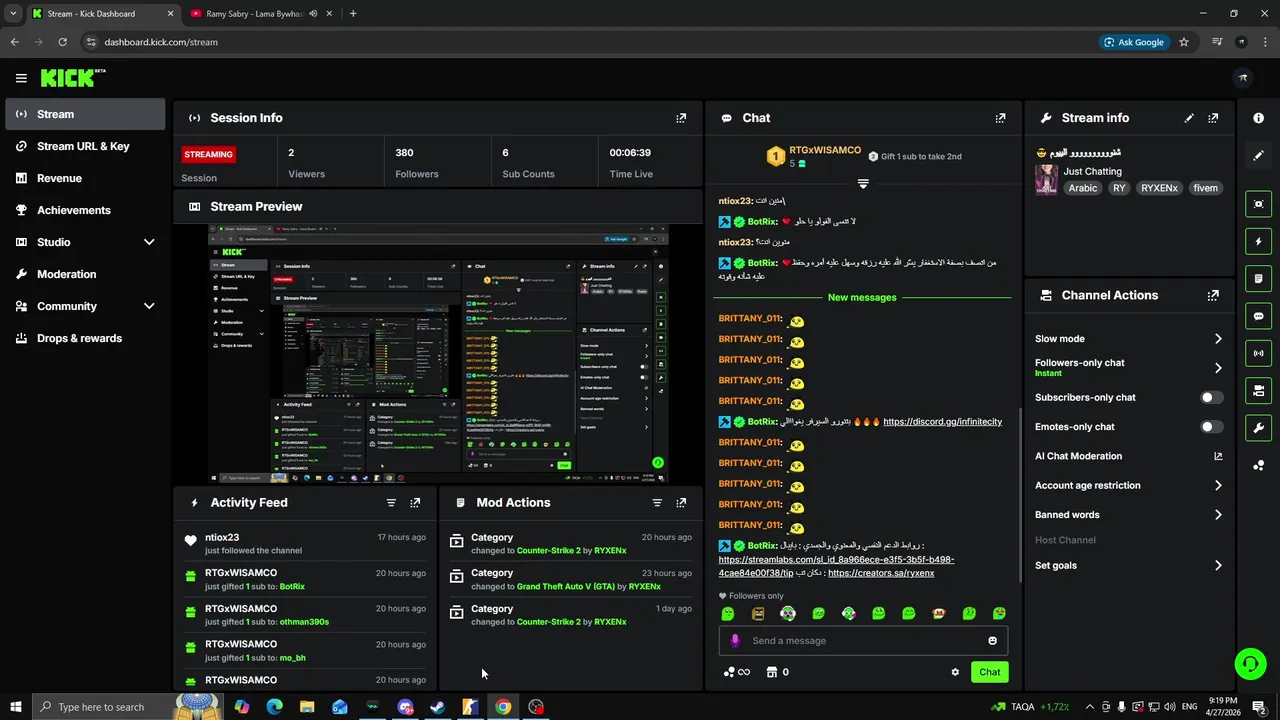
Task: Open the green headset support button
Action: 1249,663
